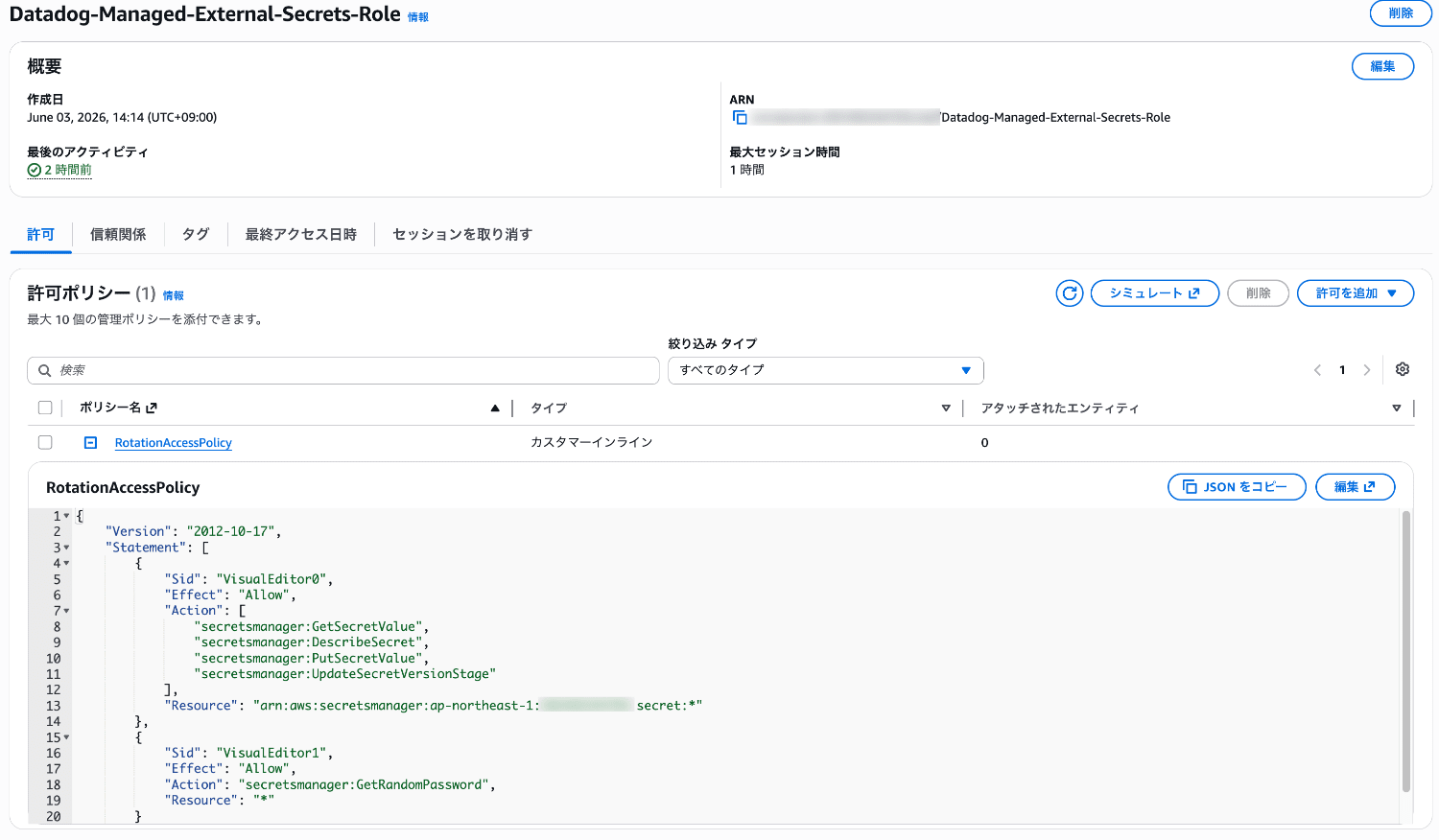Collapse the RotationAccessPolicy row with the minus icon
The width and height of the screenshot is (1439, 840).
(90, 442)
